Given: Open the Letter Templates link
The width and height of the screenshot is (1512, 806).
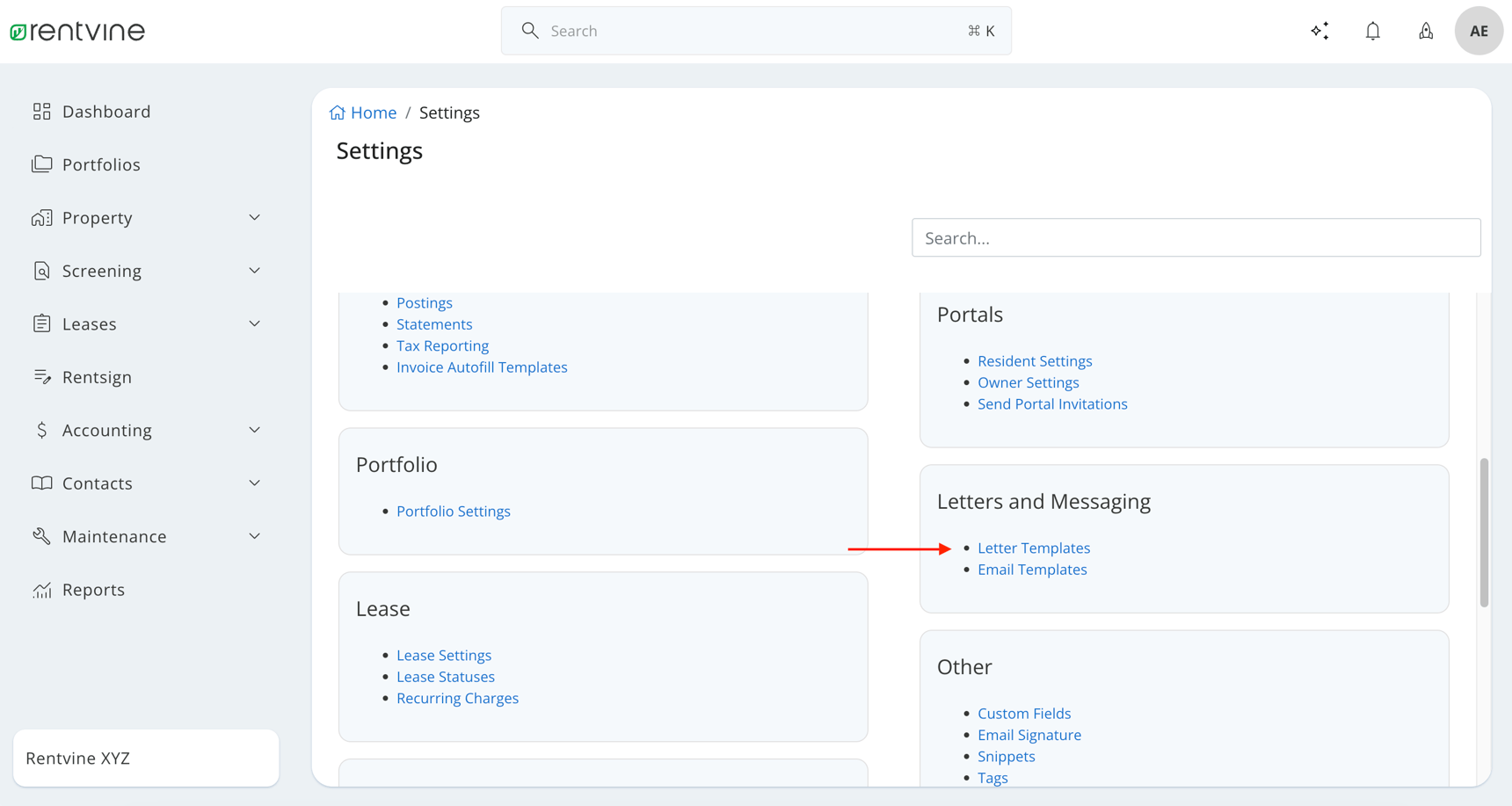Looking at the screenshot, I should (1033, 548).
